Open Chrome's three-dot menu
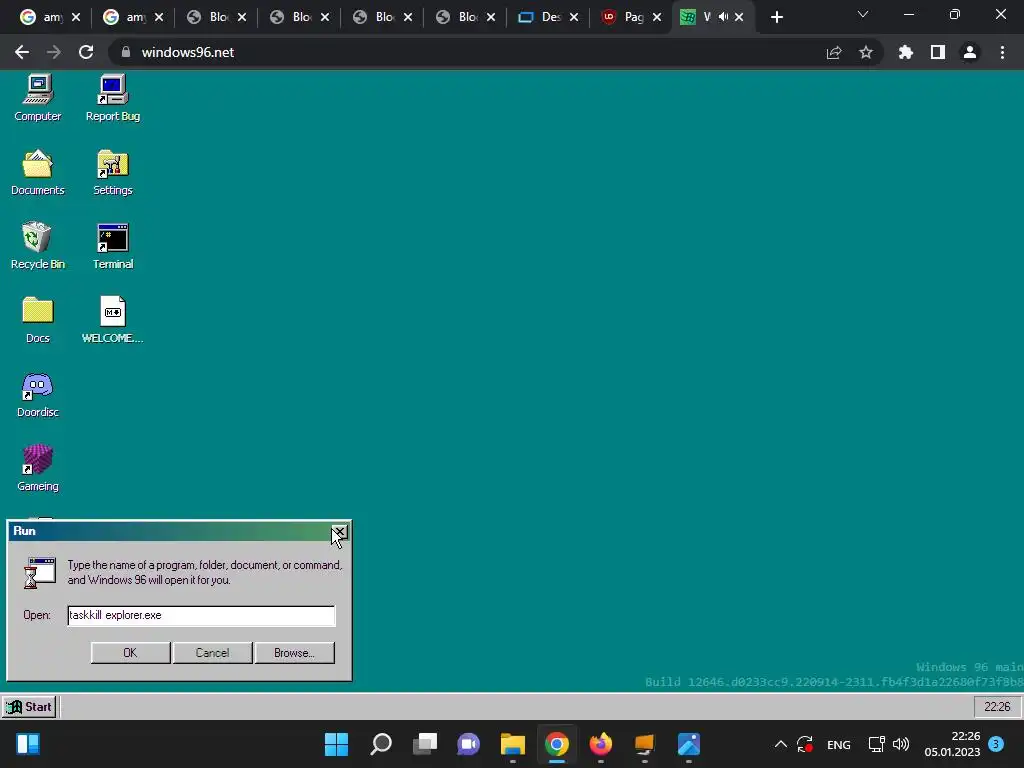This screenshot has width=1024, height=768. point(1002,52)
